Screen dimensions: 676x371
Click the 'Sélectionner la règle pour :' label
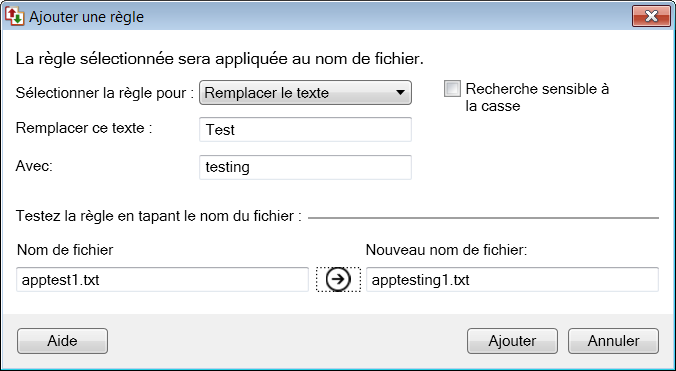[105, 93]
